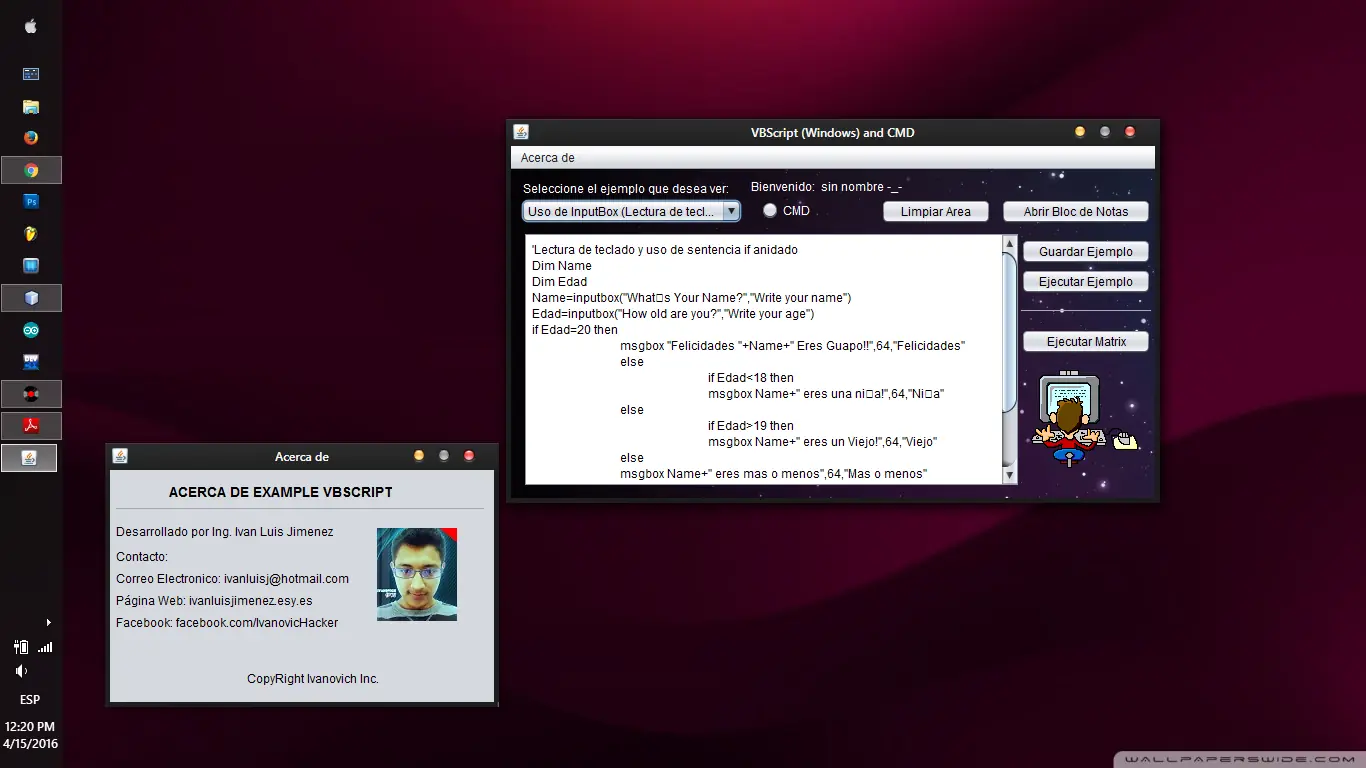Click the 'if Edad>19 then' code line
1366x768 pixels.
point(751,426)
